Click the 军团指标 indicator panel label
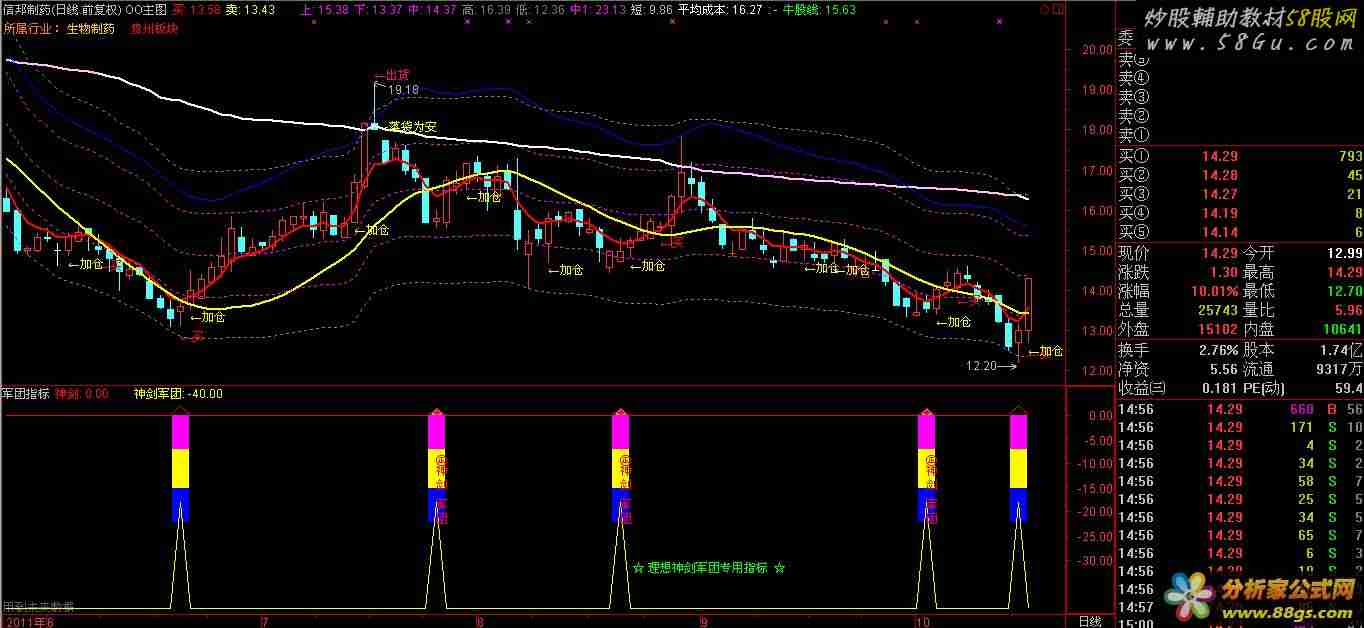Viewport: 1364px width, 628px height. 25,394
